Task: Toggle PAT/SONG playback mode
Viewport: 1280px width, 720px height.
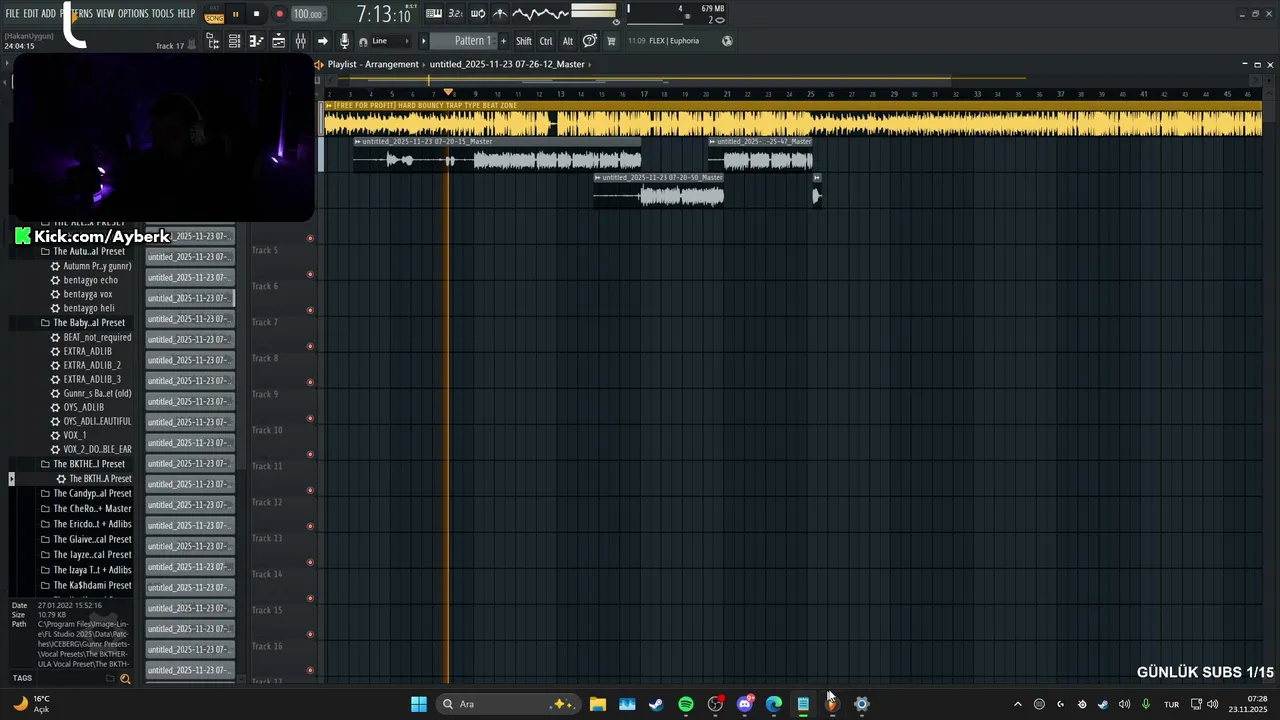Action: (x=214, y=14)
